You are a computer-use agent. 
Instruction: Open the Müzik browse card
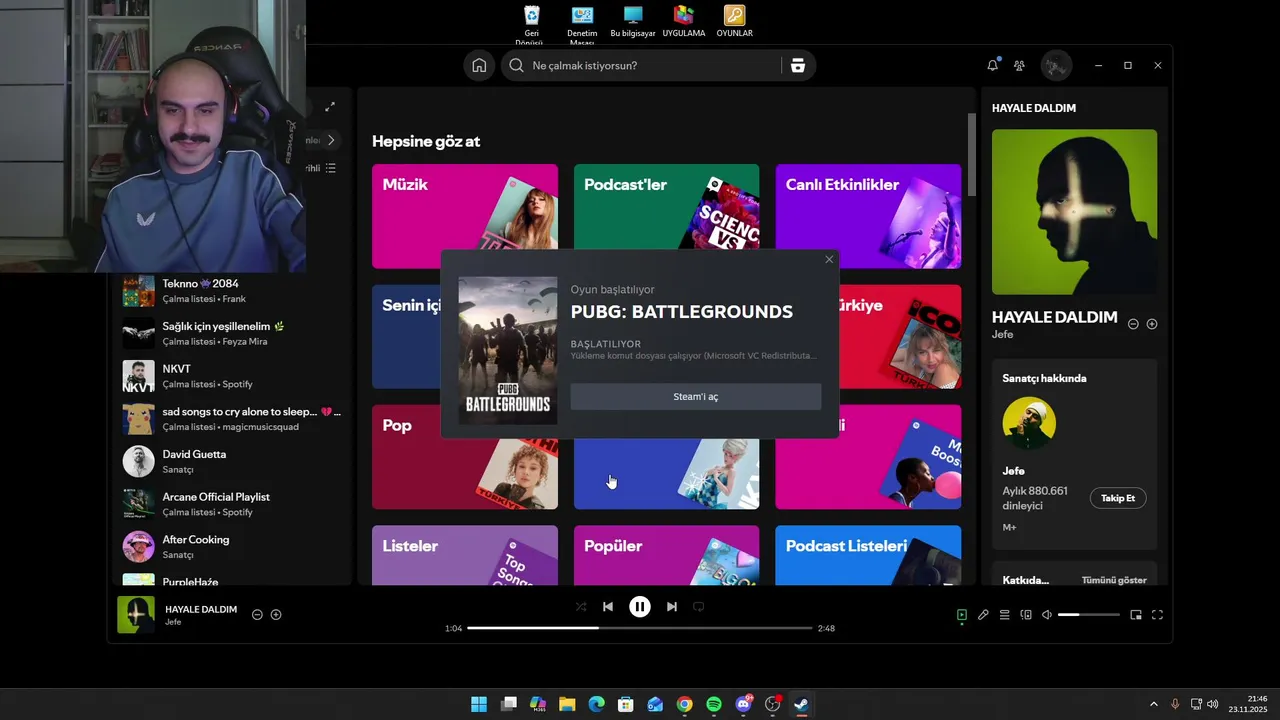pyautogui.click(x=465, y=216)
